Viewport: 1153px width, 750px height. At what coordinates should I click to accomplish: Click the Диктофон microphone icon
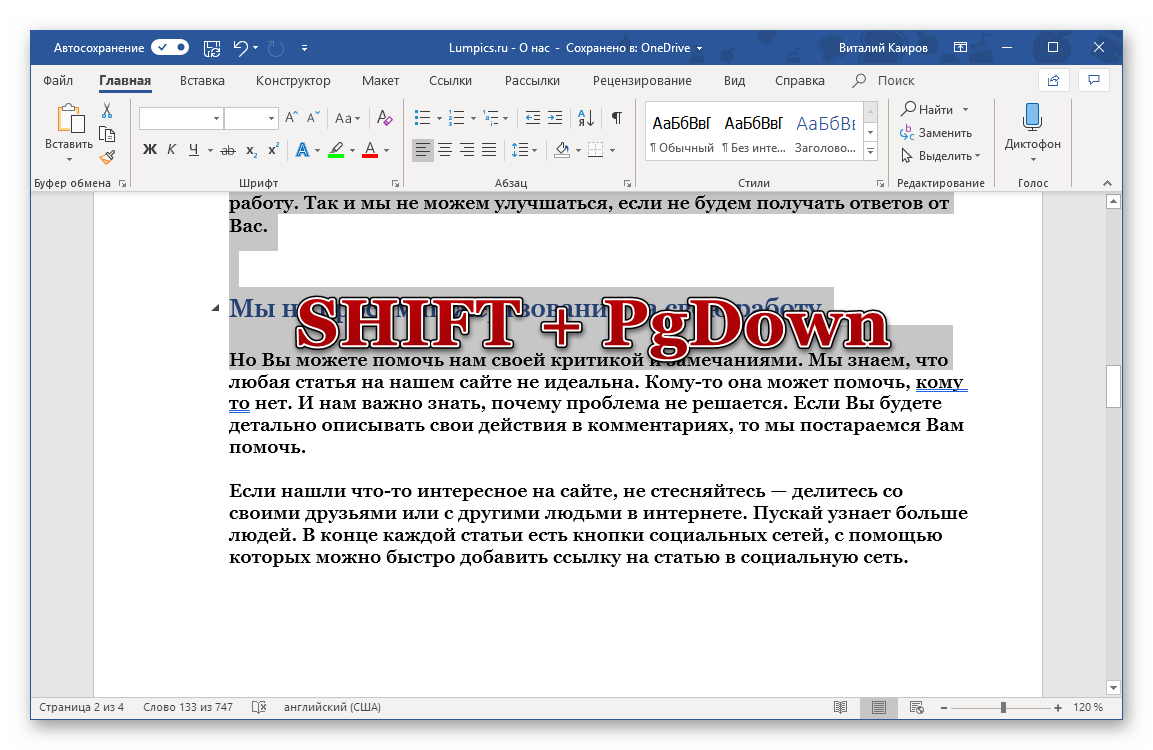[1032, 119]
